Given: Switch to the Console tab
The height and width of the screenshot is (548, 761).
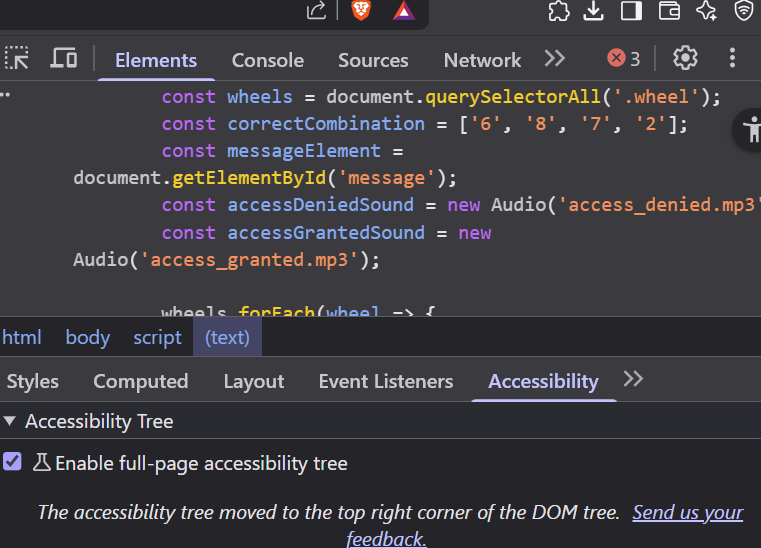Looking at the screenshot, I should (267, 60).
